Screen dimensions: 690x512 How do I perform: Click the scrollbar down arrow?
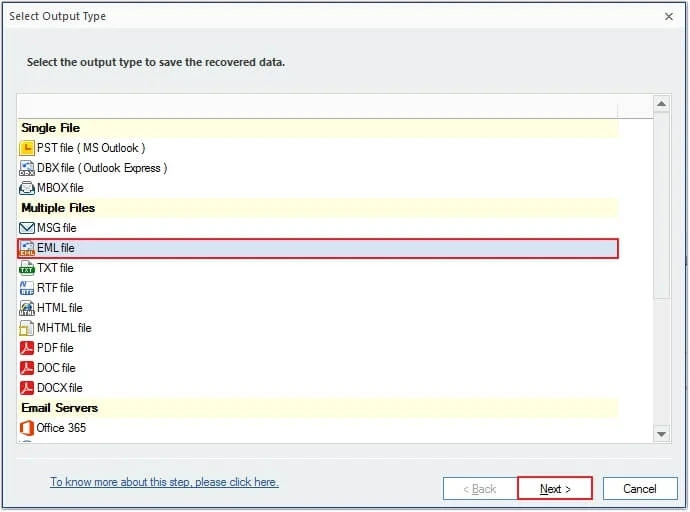[661, 434]
